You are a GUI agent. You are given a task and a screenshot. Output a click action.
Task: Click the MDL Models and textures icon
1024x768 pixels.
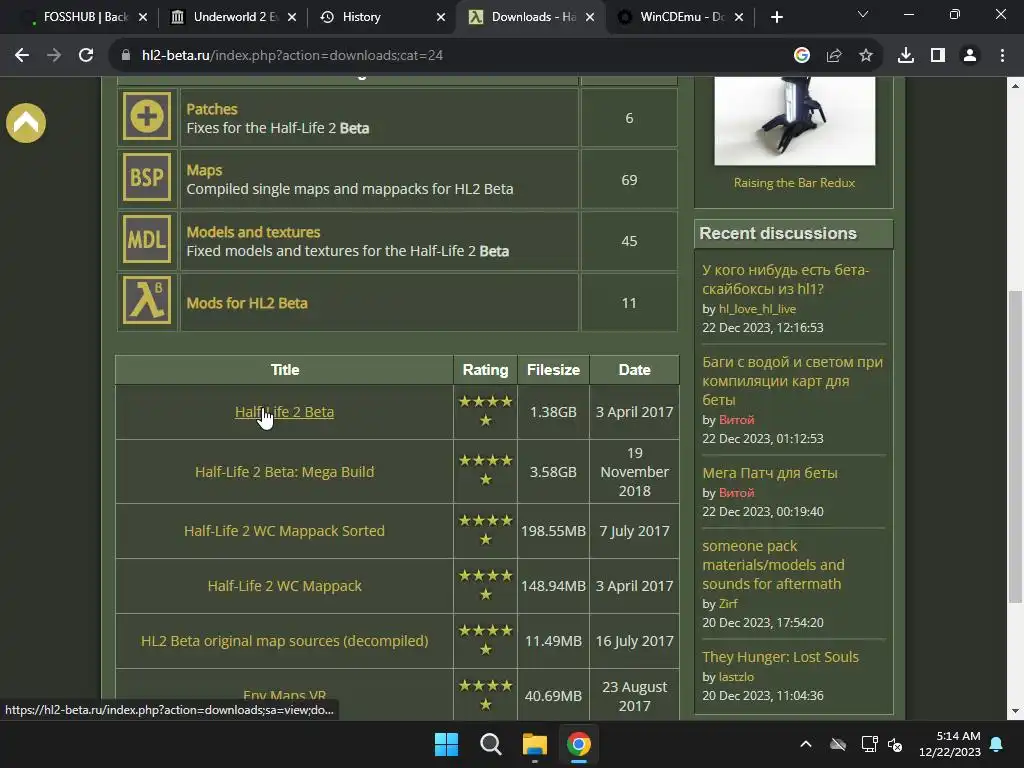click(147, 239)
